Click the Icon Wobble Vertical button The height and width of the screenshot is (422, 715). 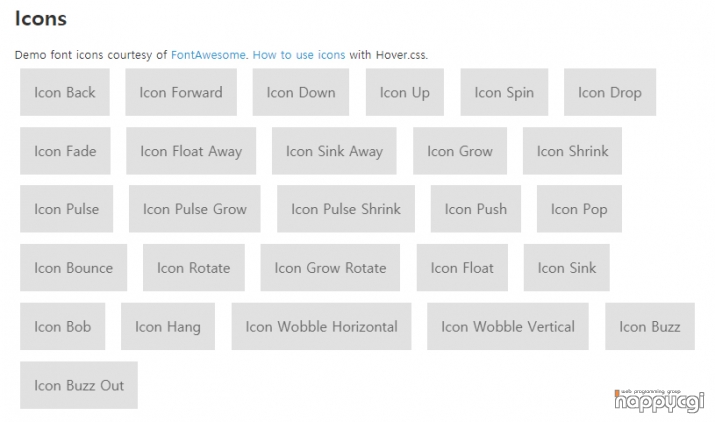[x=508, y=327]
